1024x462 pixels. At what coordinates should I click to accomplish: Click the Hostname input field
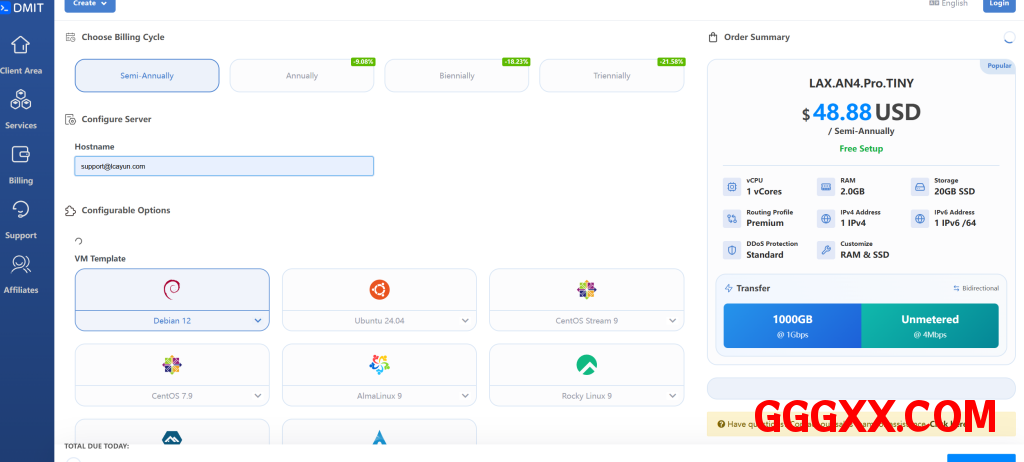pyautogui.click(x=224, y=166)
